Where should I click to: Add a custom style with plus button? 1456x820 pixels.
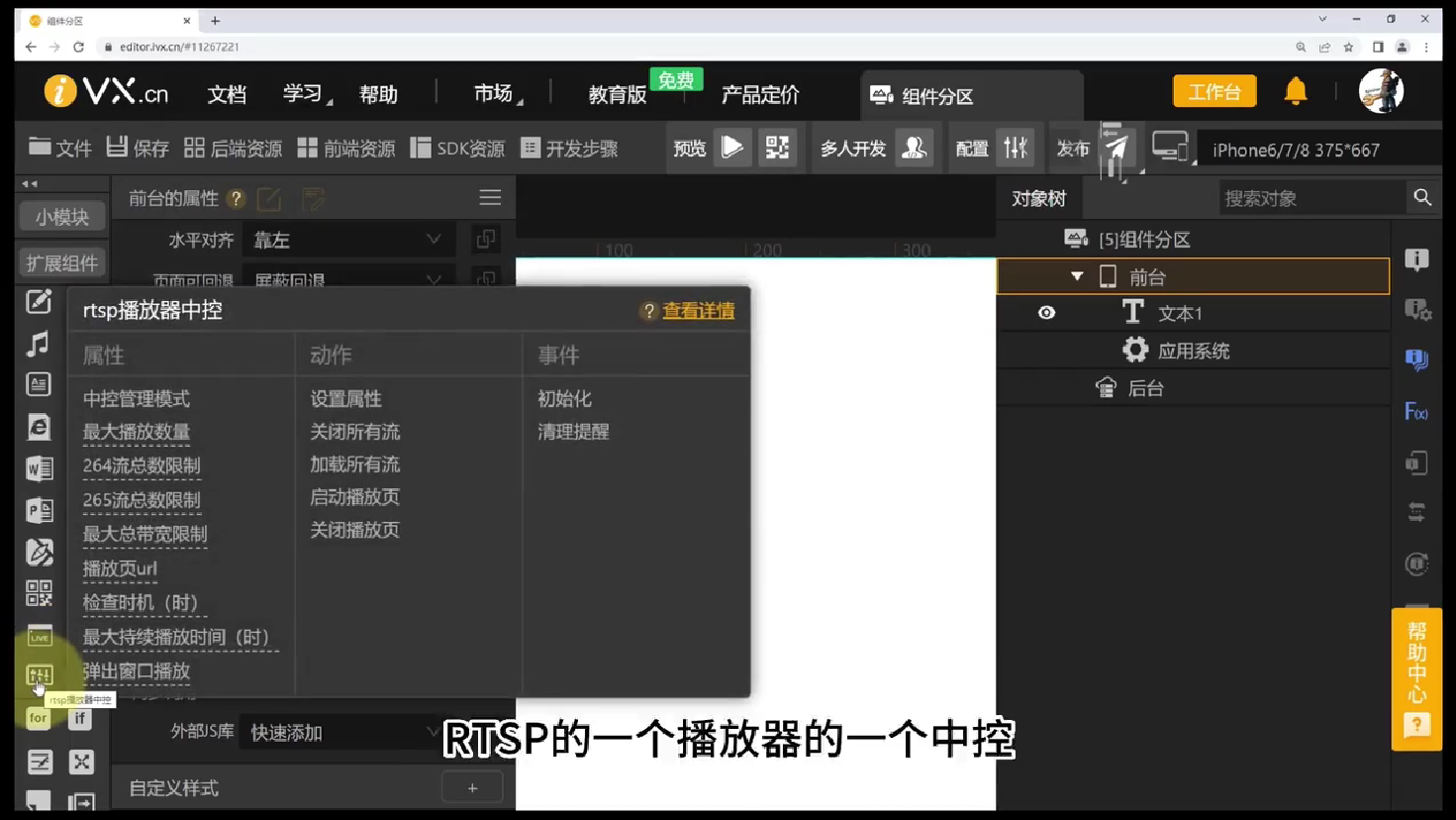tap(472, 788)
